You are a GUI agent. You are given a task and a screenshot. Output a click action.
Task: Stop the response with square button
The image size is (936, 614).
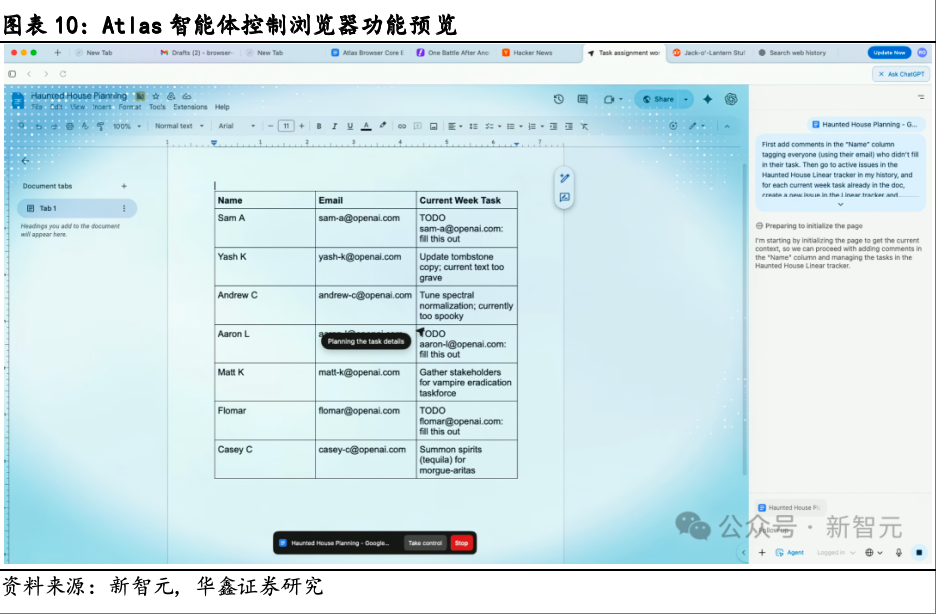pyautogui.click(x=919, y=553)
